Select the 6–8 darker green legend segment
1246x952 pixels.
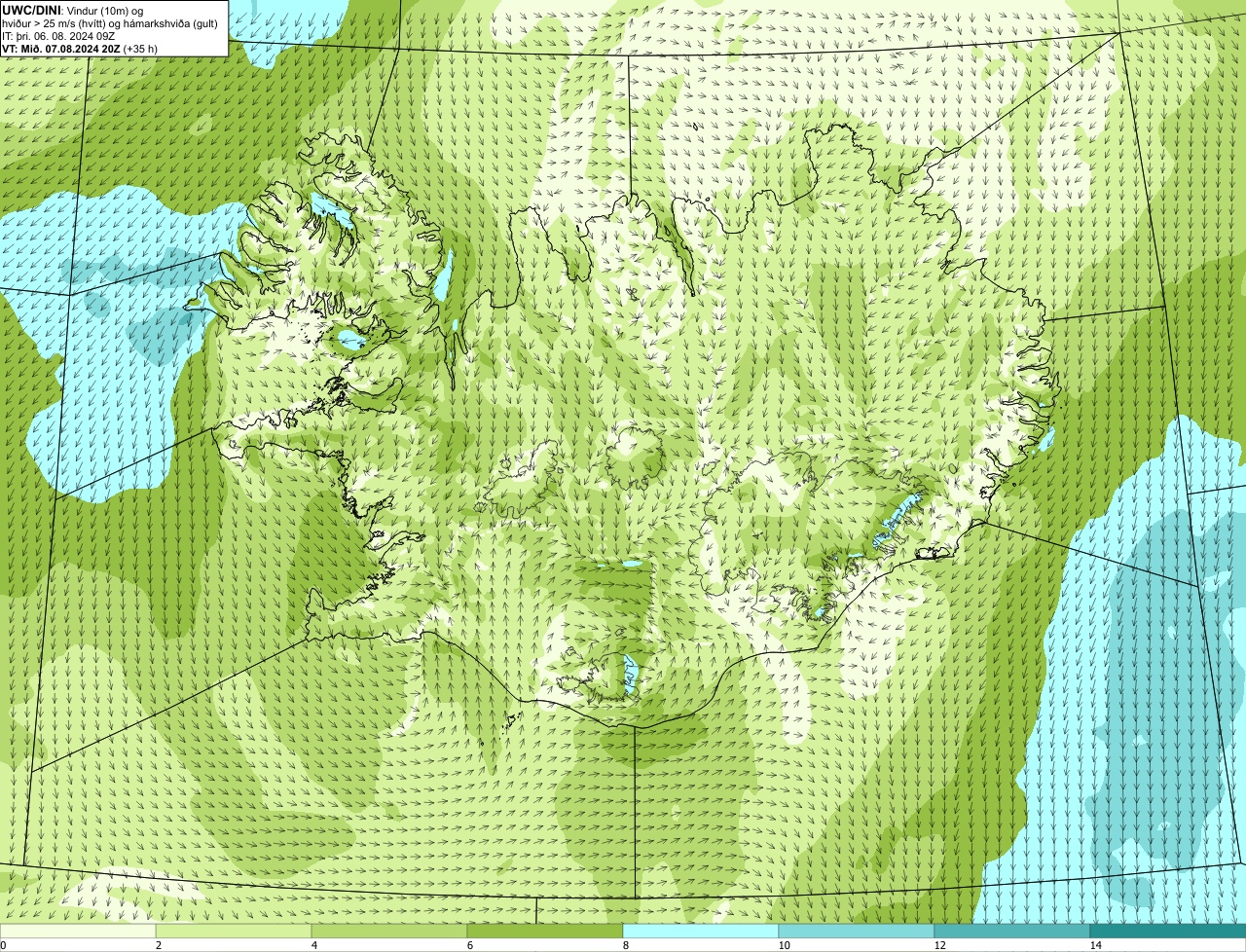tap(545, 931)
